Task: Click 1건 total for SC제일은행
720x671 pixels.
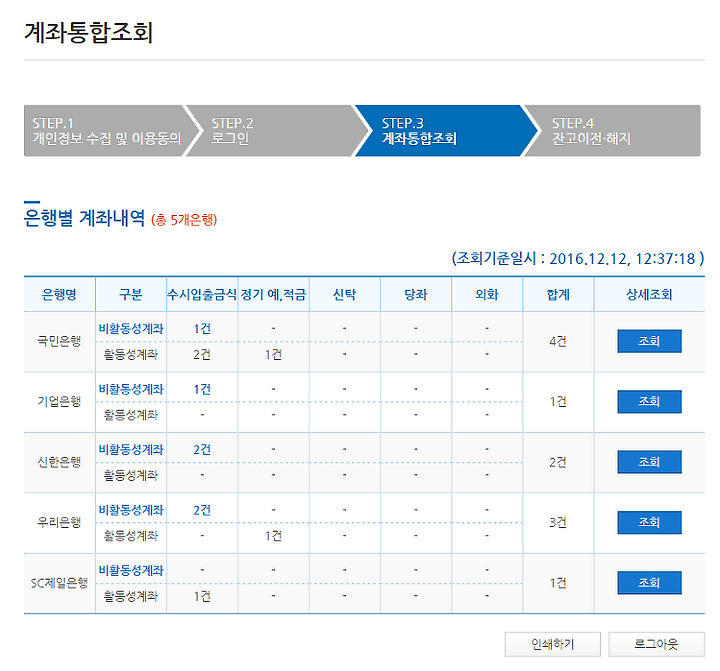Action: pos(558,583)
